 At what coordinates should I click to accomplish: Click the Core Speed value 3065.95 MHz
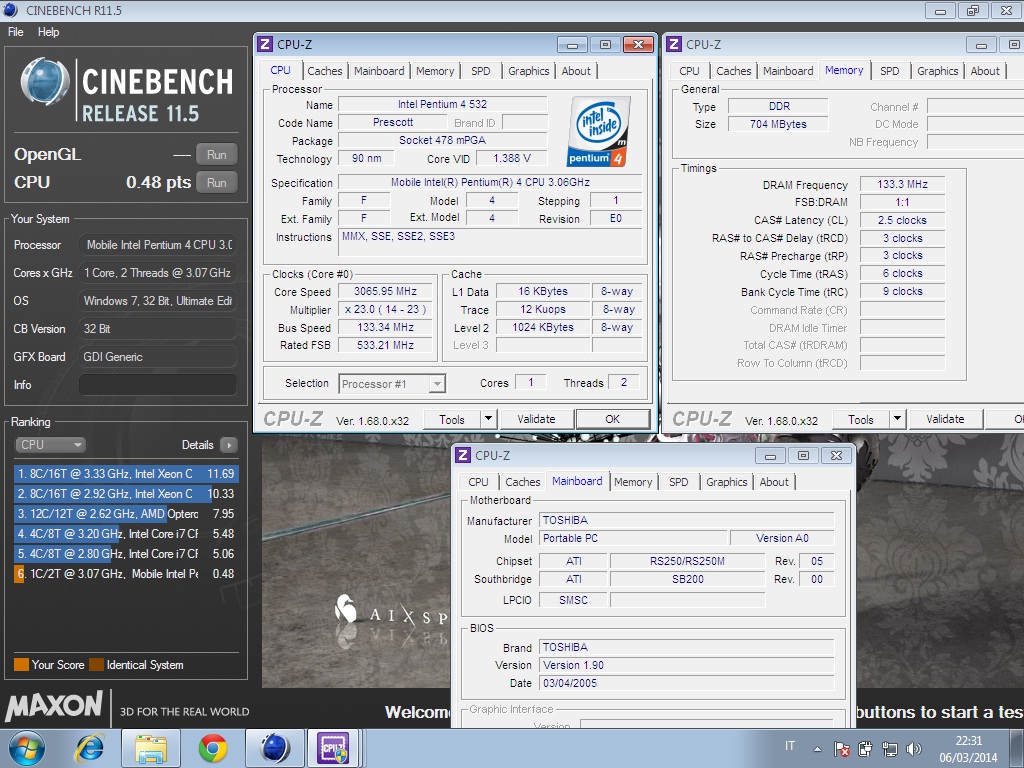pos(385,291)
